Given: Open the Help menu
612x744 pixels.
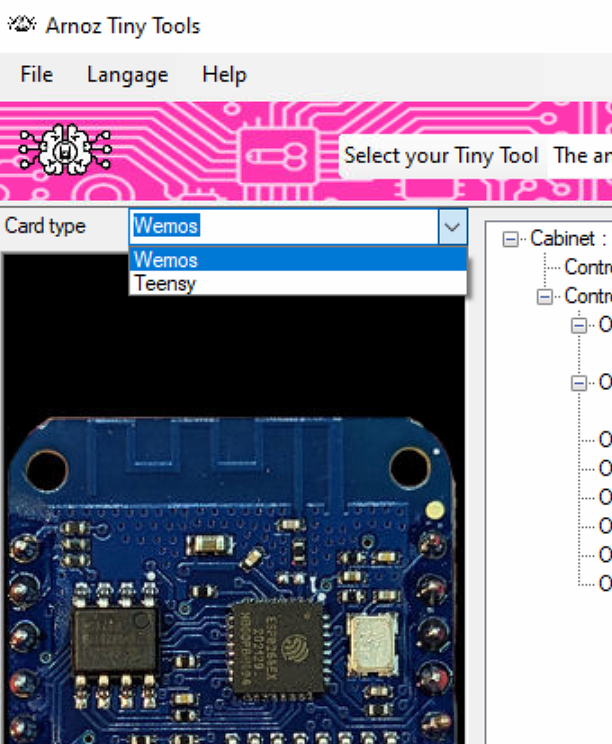Looking at the screenshot, I should click(224, 75).
